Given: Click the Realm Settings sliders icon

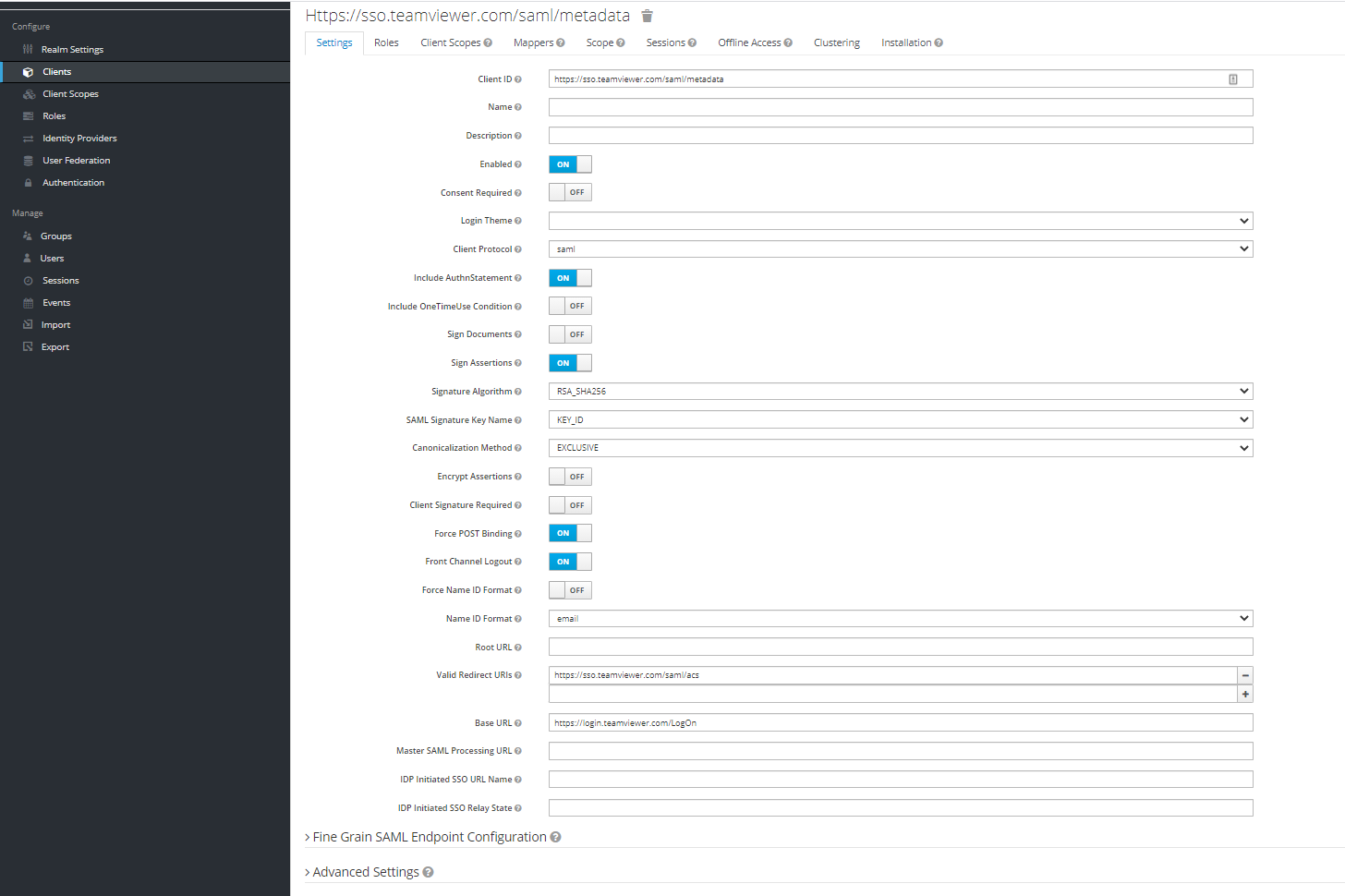Looking at the screenshot, I should 28,50.
